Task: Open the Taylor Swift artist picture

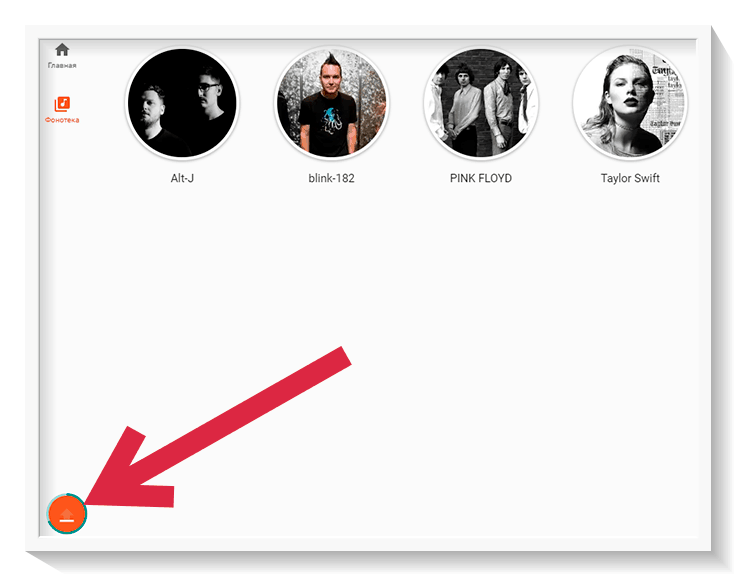Action: (630, 103)
